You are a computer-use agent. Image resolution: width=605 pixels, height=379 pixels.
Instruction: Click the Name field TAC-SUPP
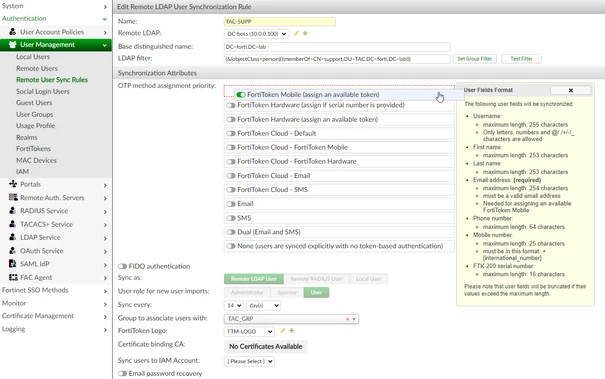(x=280, y=22)
